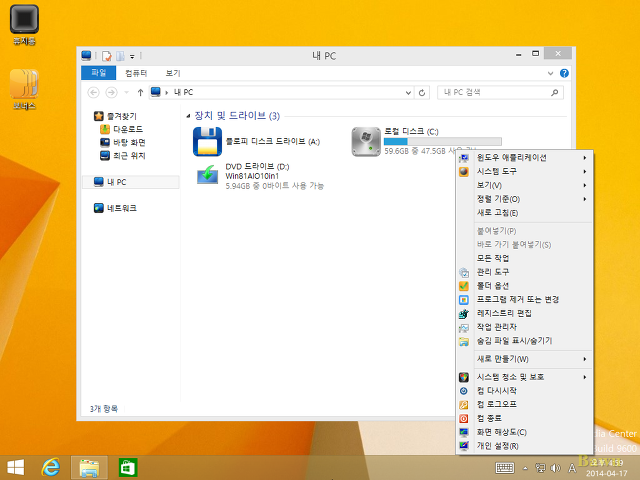Select the floppy disk drive (A:) icon

pos(207,142)
